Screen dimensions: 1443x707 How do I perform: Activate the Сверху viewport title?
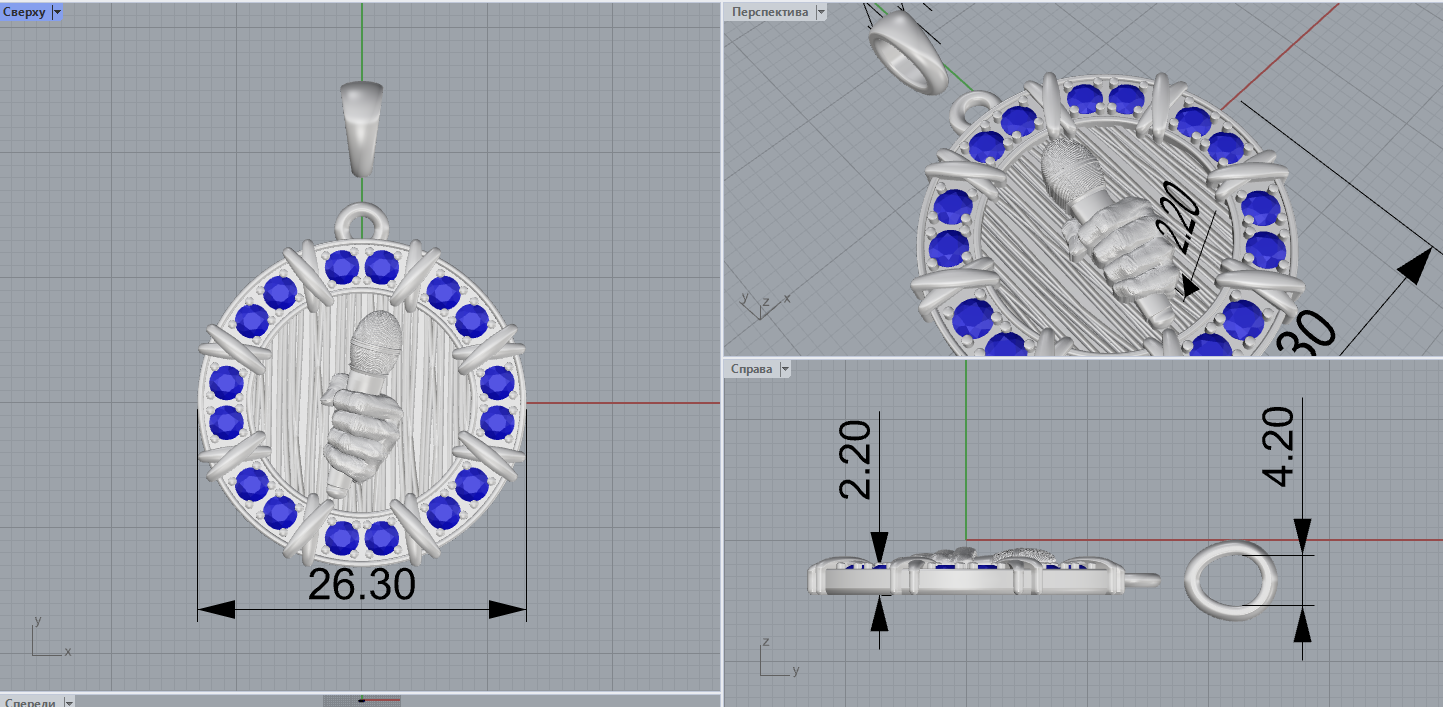(25, 12)
